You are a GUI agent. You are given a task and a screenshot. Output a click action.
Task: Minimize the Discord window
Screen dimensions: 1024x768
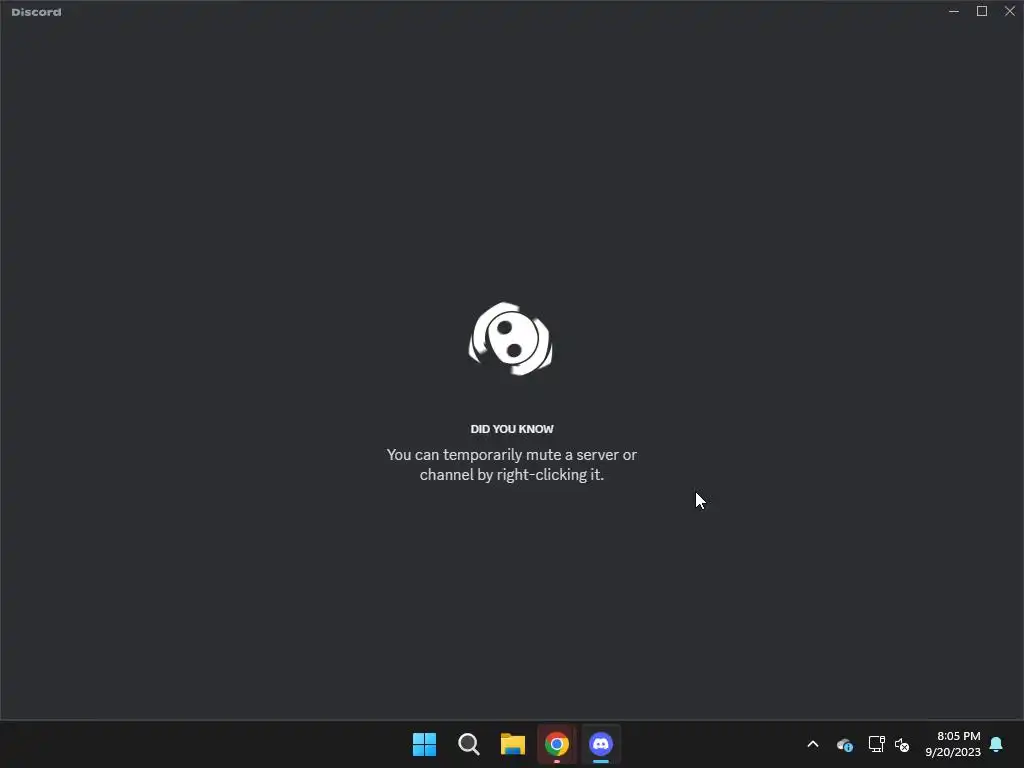click(953, 11)
